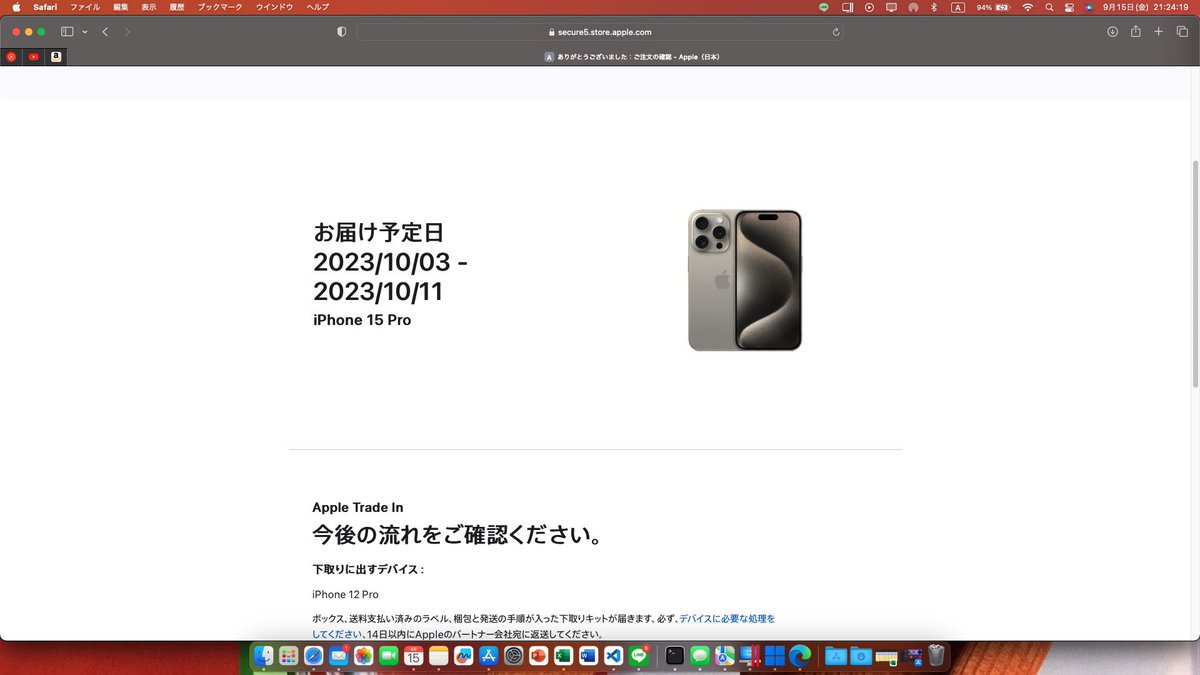This screenshot has width=1200, height=675.
Task: Open the Safari menu
Action: 45,7
